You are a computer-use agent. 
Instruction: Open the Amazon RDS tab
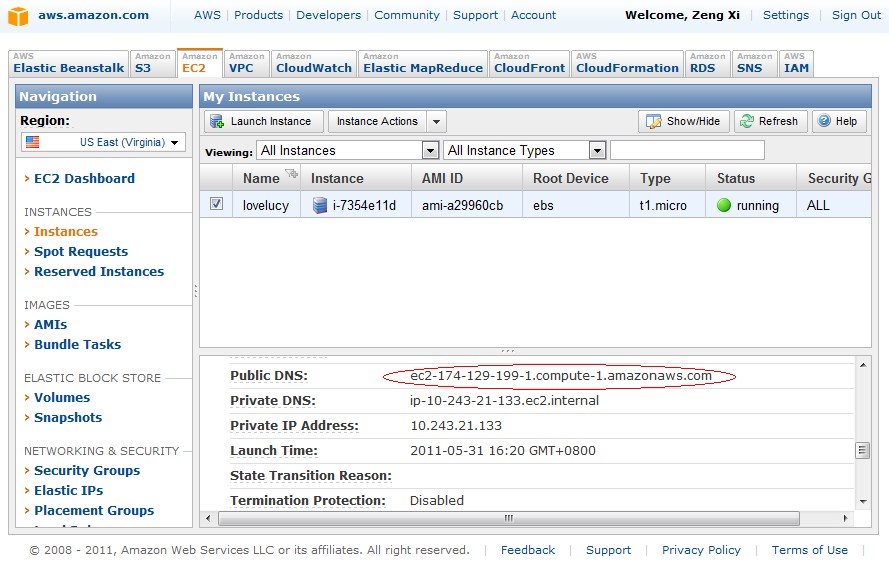coord(708,63)
